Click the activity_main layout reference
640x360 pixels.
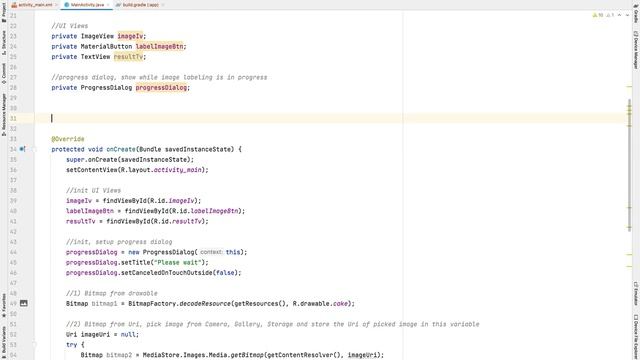coord(178,170)
